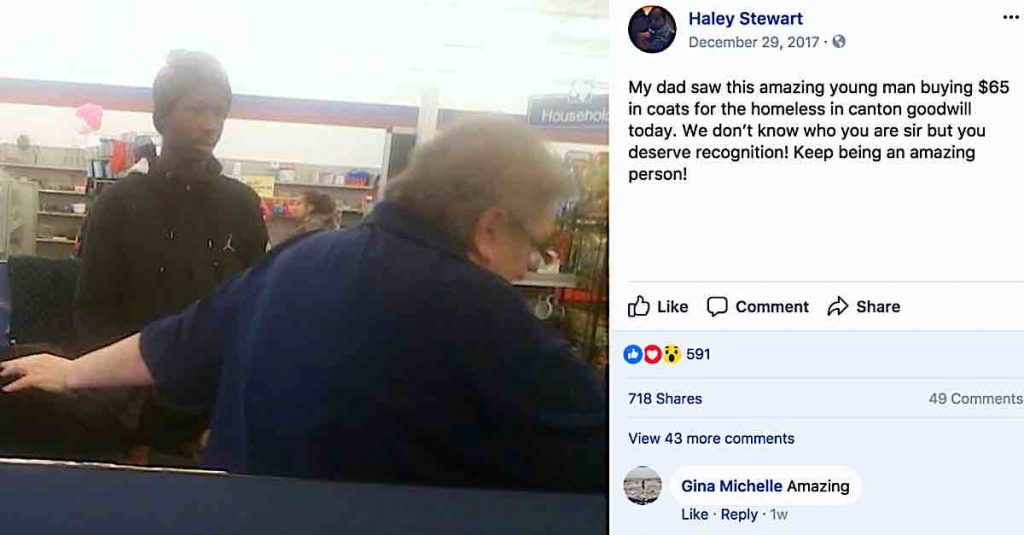Viewport: 1024px width, 535px height.
Task: Like Gina Michelle's comment
Action: [x=694, y=515]
